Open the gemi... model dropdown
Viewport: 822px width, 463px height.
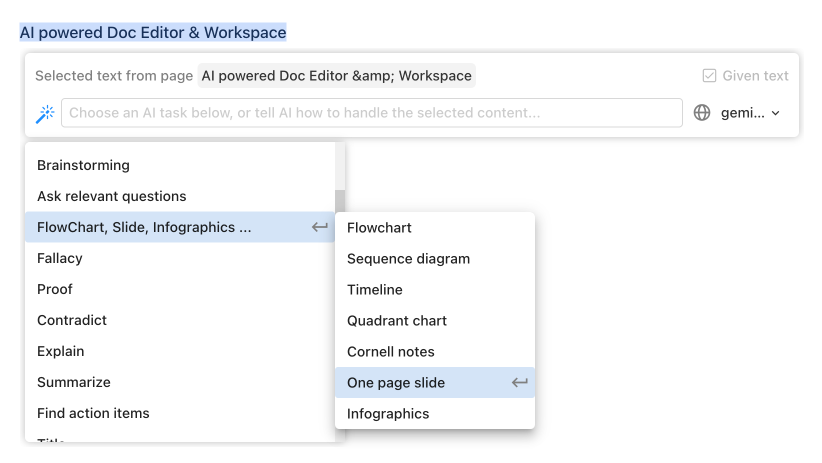pyautogui.click(x=750, y=113)
